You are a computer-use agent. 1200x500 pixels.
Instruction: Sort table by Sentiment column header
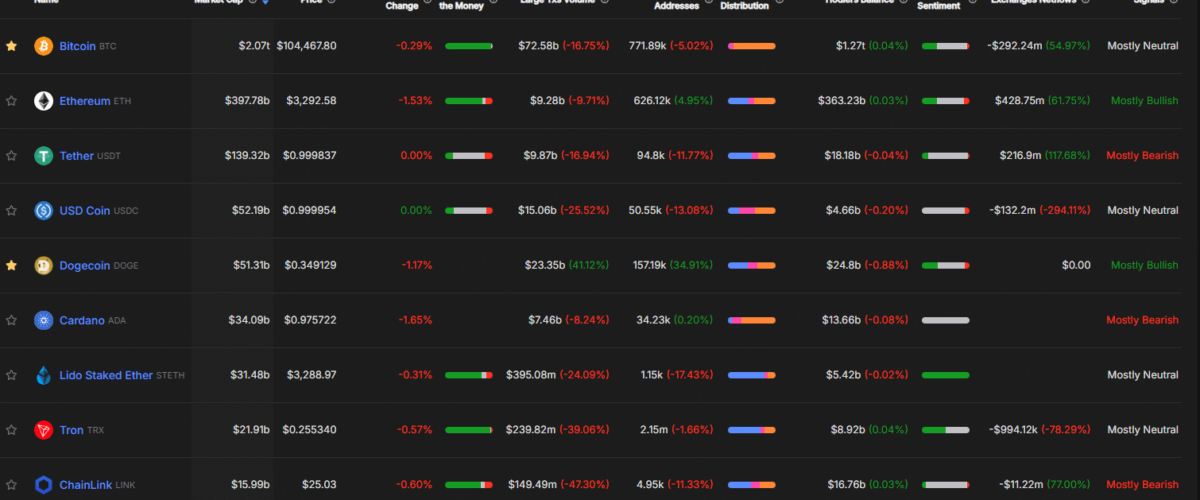[x=938, y=6]
